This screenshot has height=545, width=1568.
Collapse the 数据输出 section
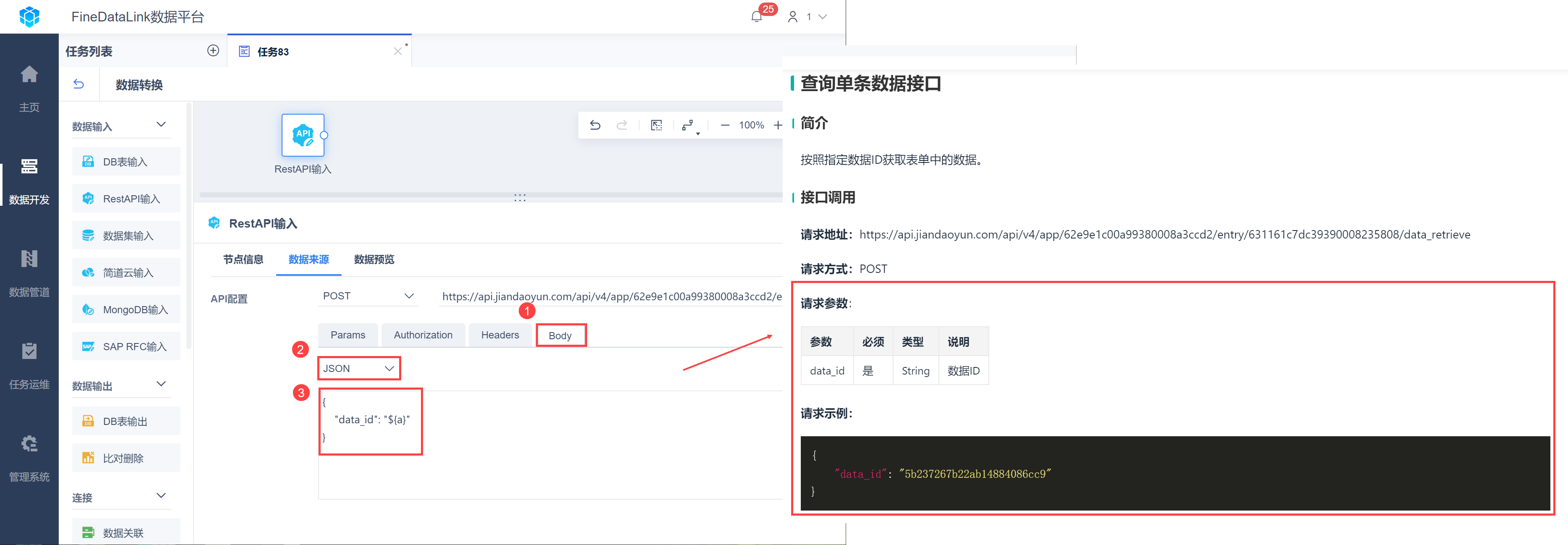click(x=161, y=384)
